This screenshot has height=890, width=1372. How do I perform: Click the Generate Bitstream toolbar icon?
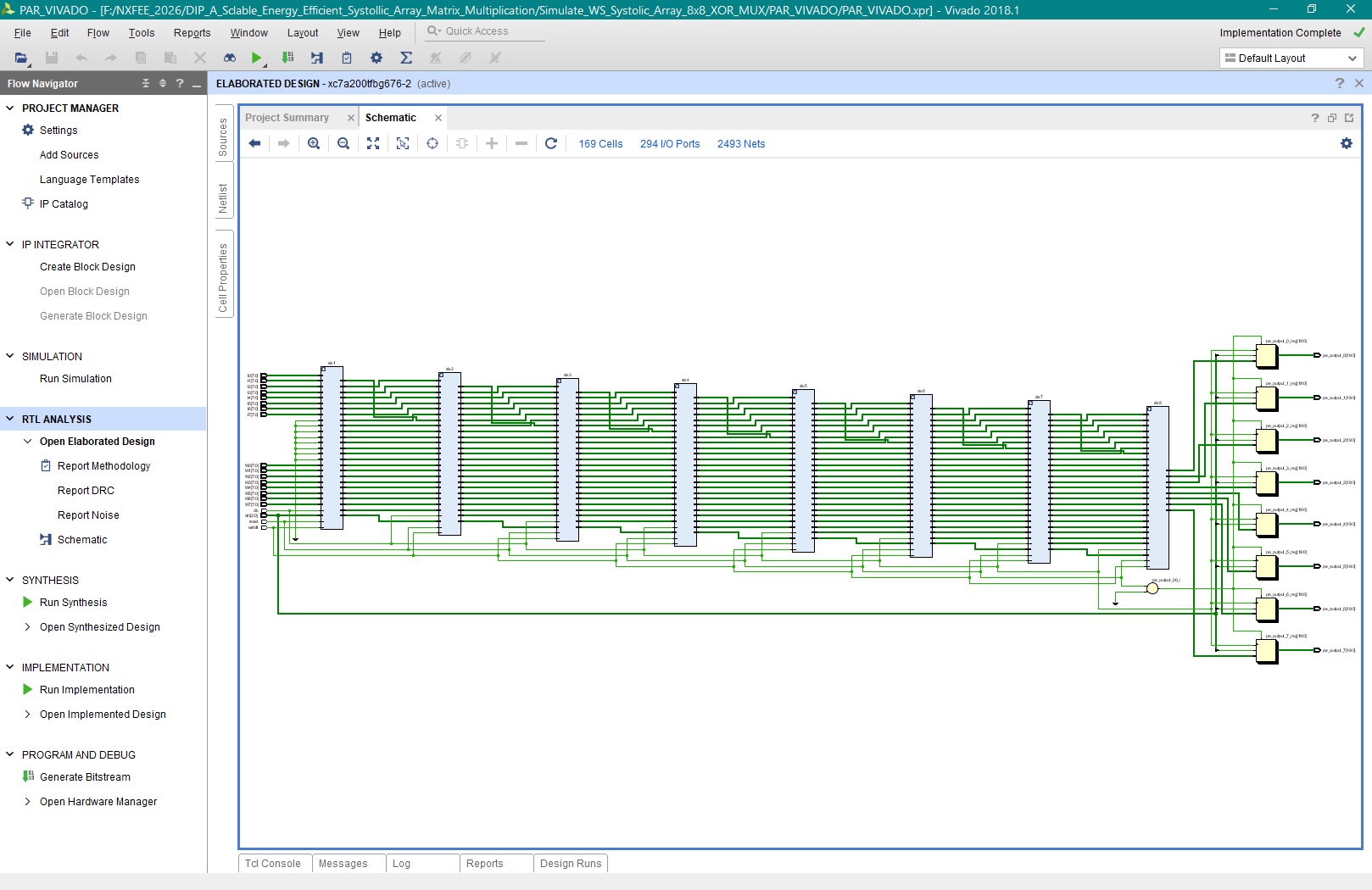(x=287, y=58)
